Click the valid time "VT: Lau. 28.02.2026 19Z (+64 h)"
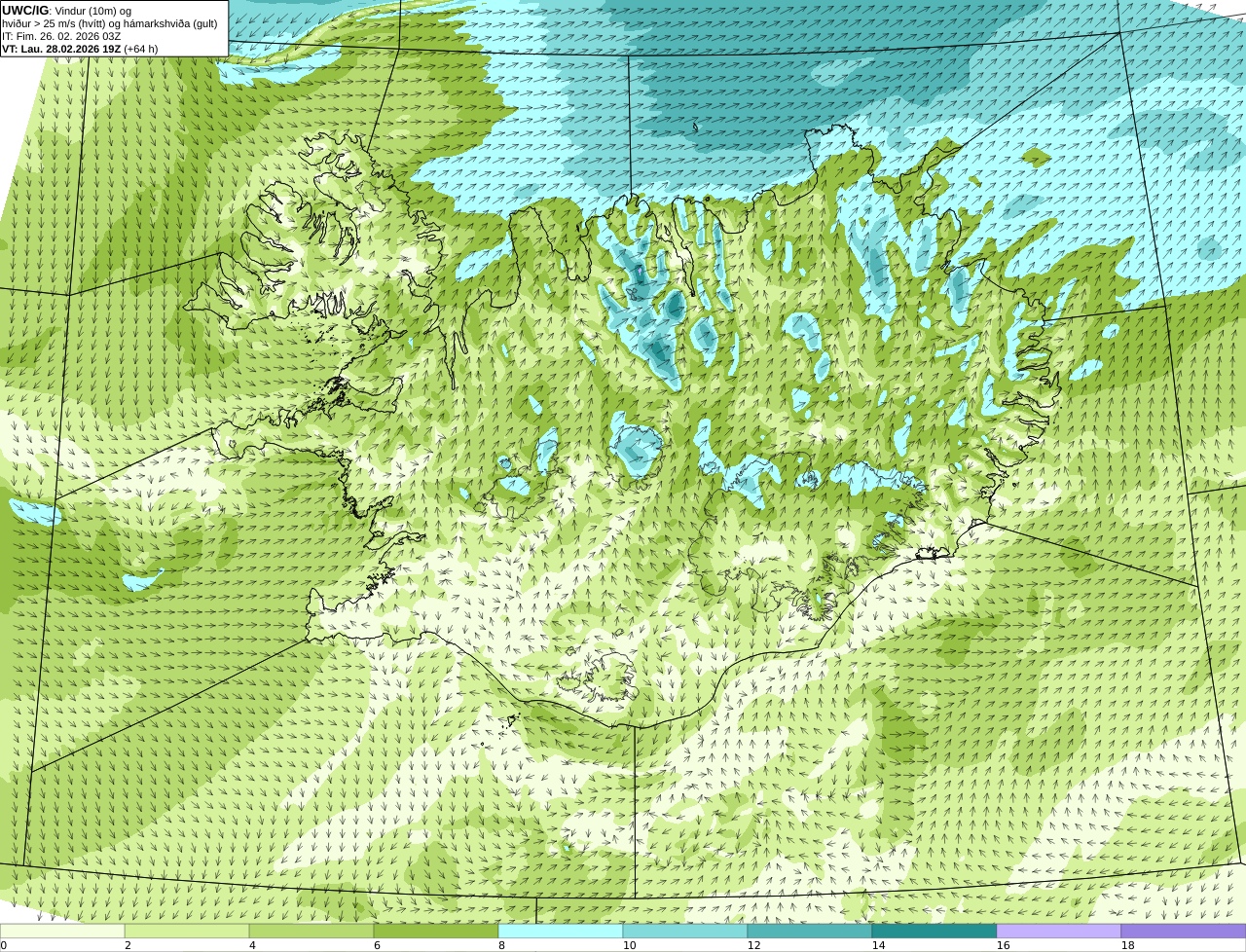The height and width of the screenshot is (952, 1246). pyautogui.click(x=80, y=49)
